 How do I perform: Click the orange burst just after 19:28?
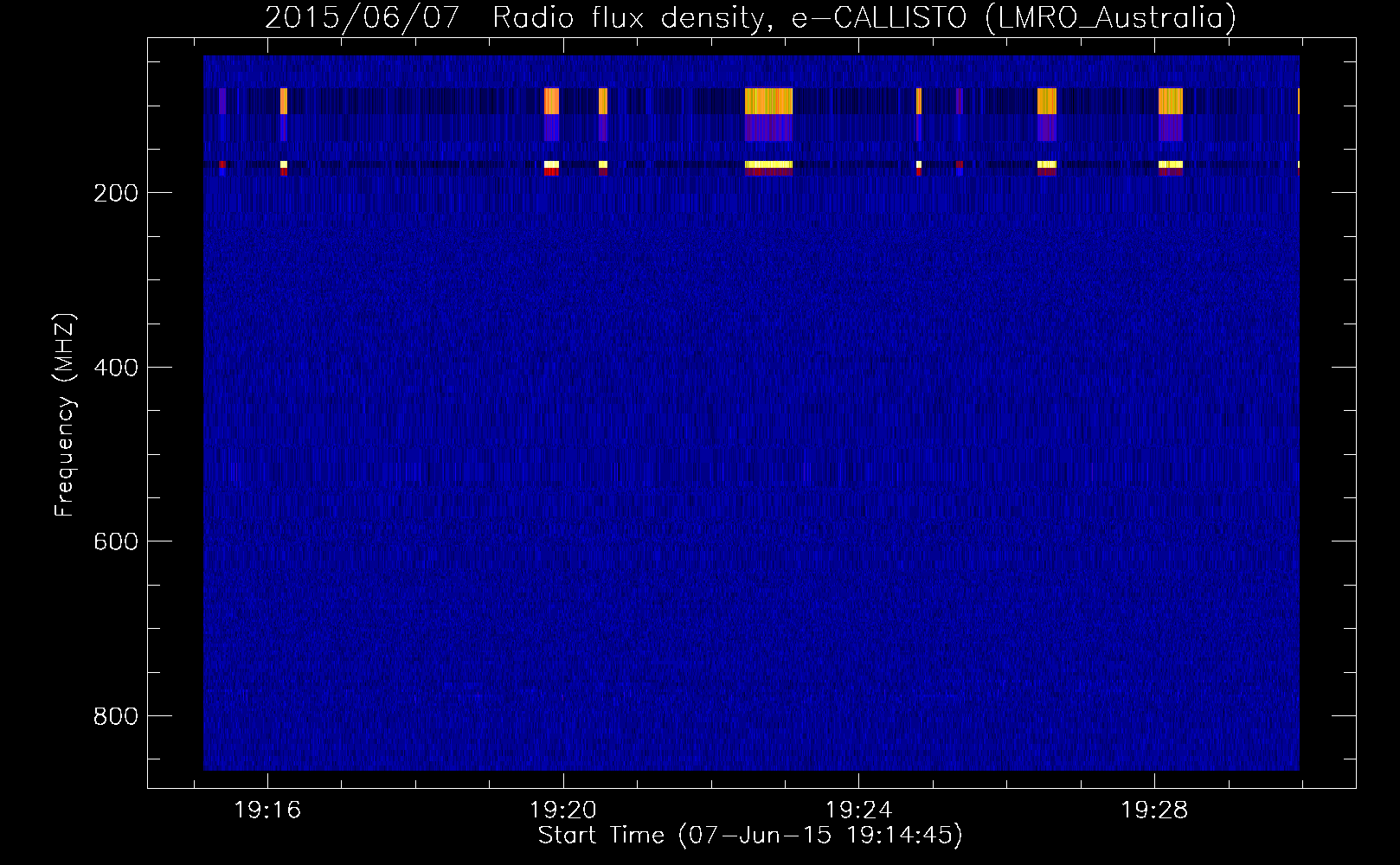tap(1171, 101)
